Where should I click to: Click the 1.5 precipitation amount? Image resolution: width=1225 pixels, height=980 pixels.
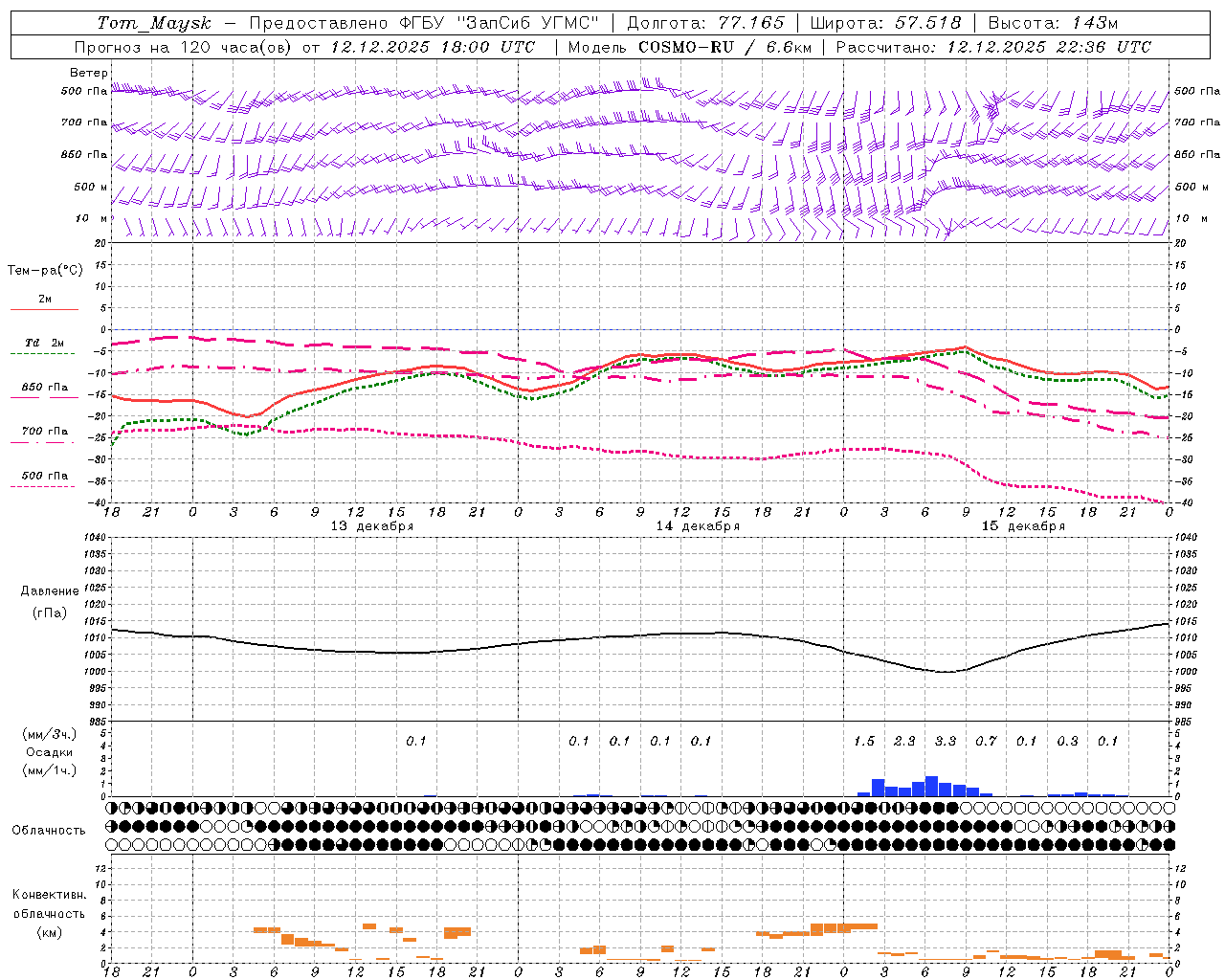pos(864,742)
